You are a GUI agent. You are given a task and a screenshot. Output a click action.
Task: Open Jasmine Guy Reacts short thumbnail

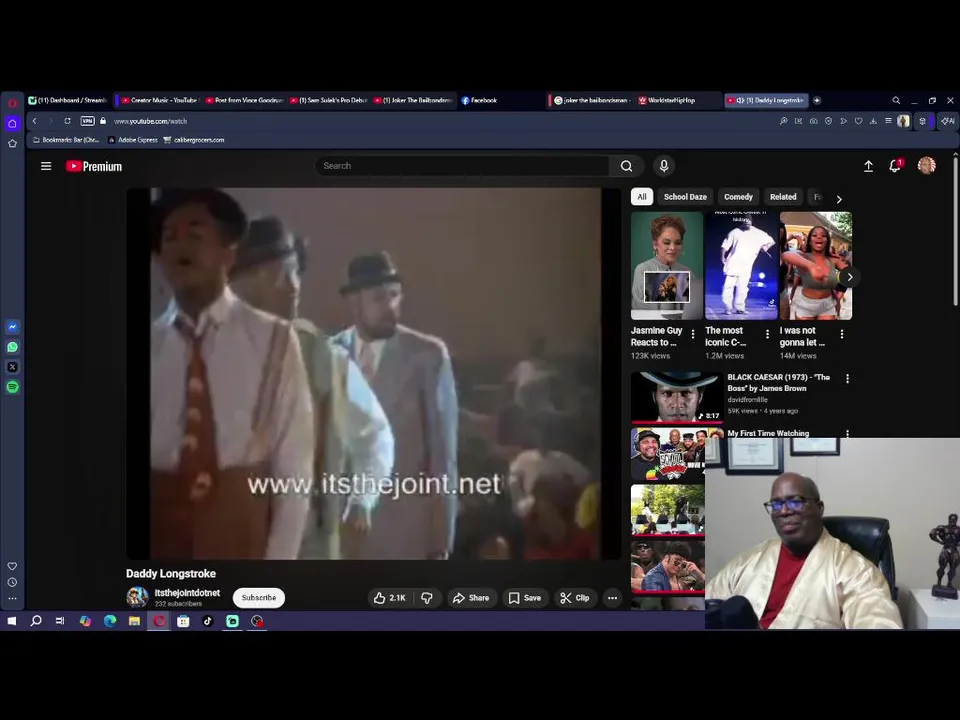(x=667, y=266)
